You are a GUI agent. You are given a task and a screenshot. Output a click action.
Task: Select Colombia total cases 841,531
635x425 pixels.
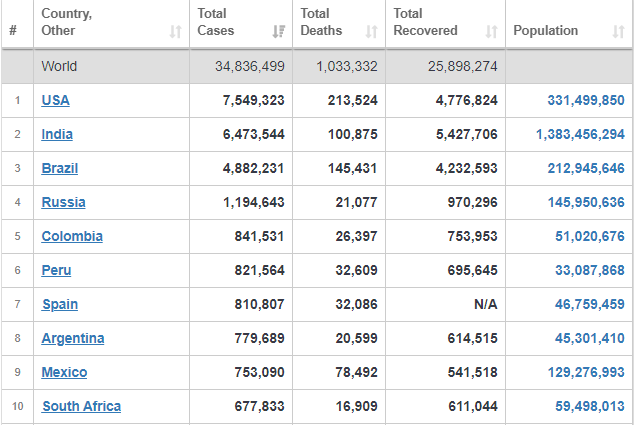(x=259, y=236)
